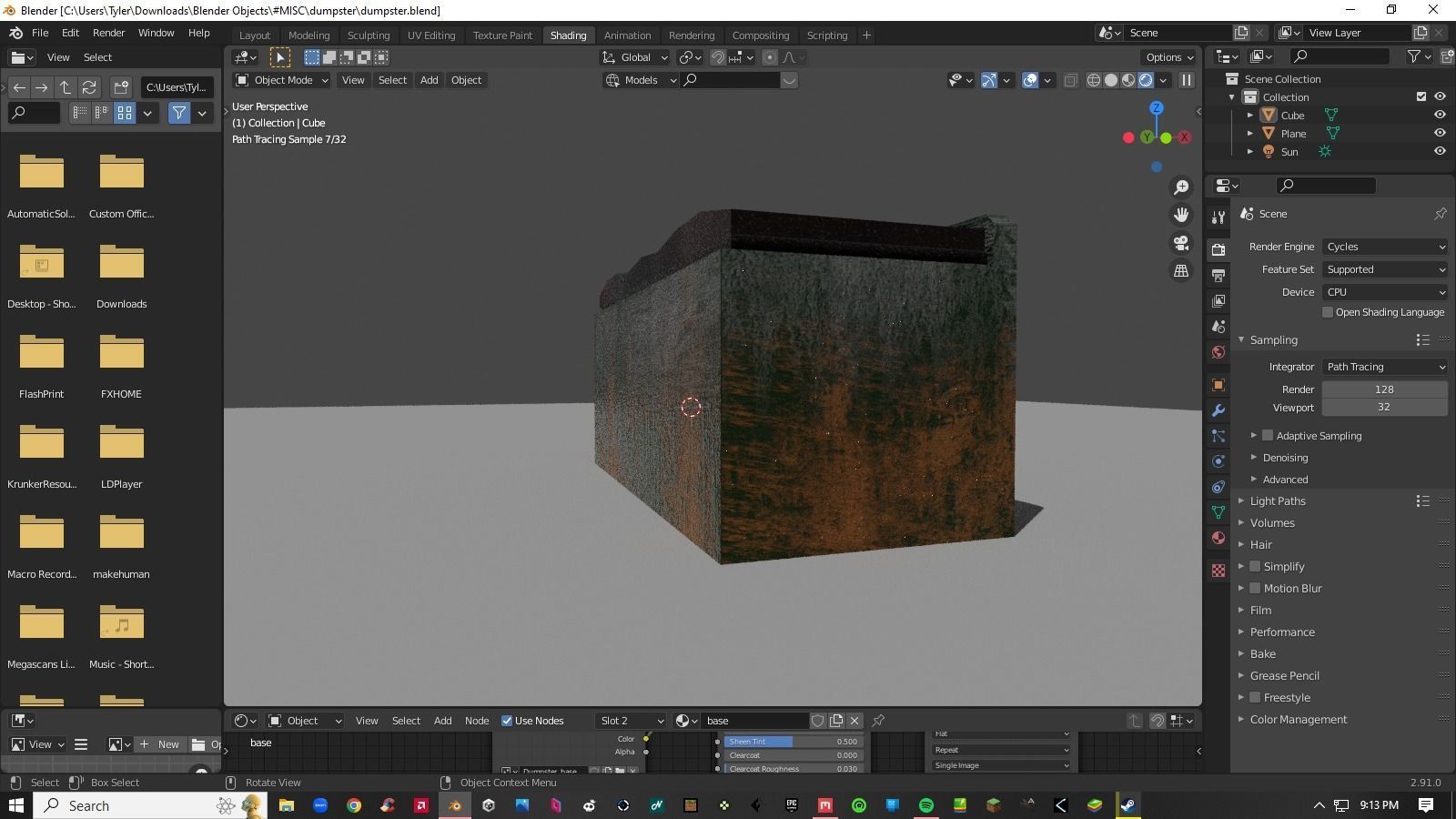This screenshot has height=819, width=1456.
Task: Go to parent directory in file browser
Action: (66, 87)
